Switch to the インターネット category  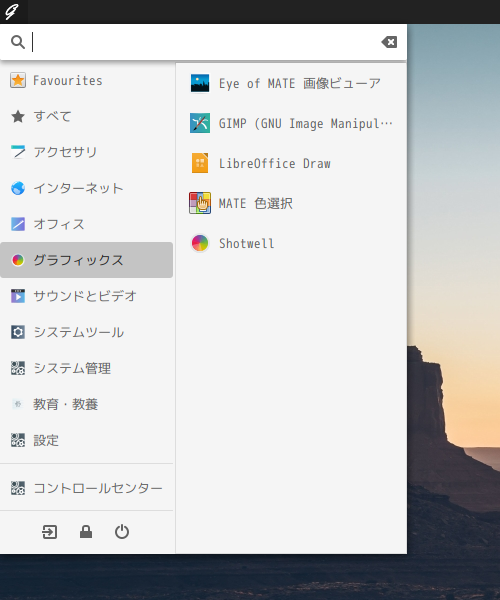(86, 188)
